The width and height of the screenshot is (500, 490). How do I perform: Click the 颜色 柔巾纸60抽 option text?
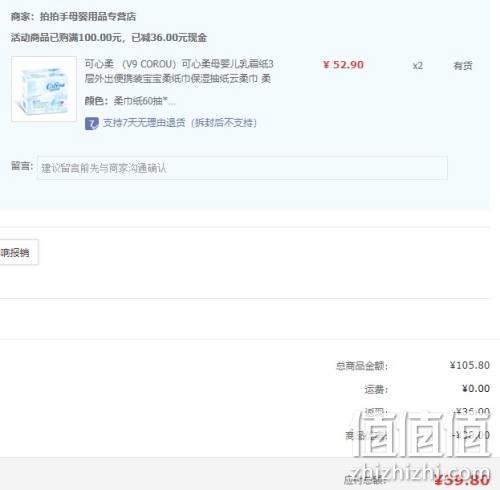[x=130, y=101]
